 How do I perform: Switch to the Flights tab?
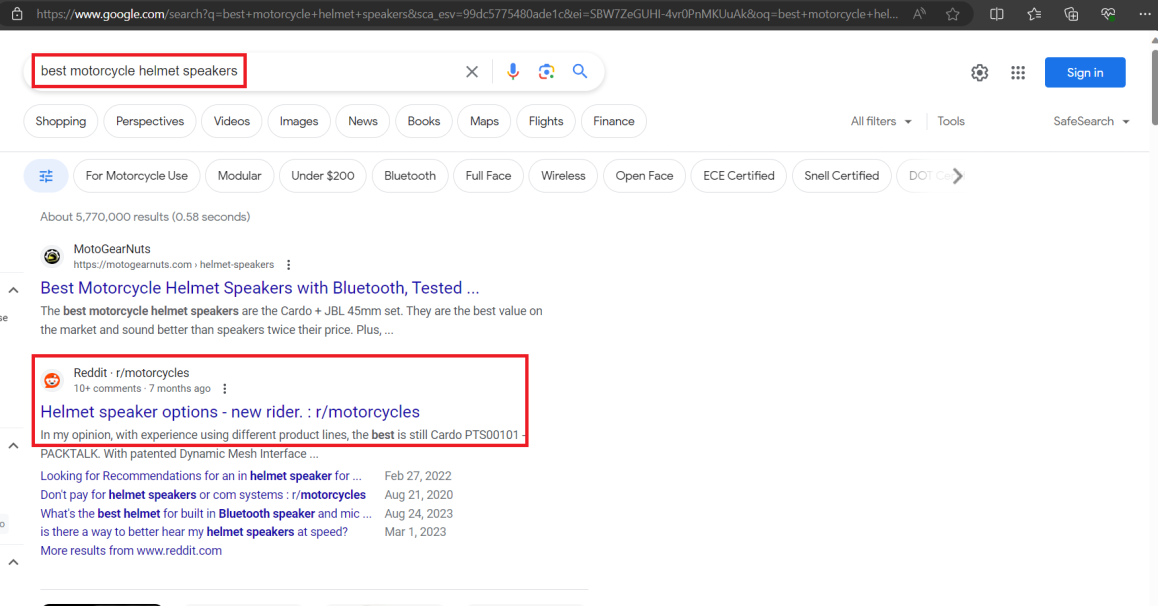(547, 121)
